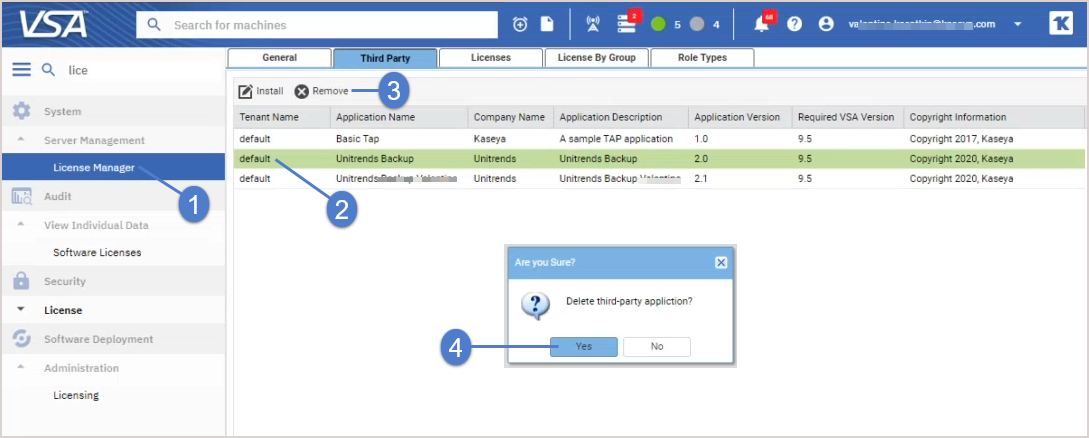Image resolution: width=1089 pixels, height=438 pixels.
Task: Click the search magnifier in machine search
Action: 154,25
